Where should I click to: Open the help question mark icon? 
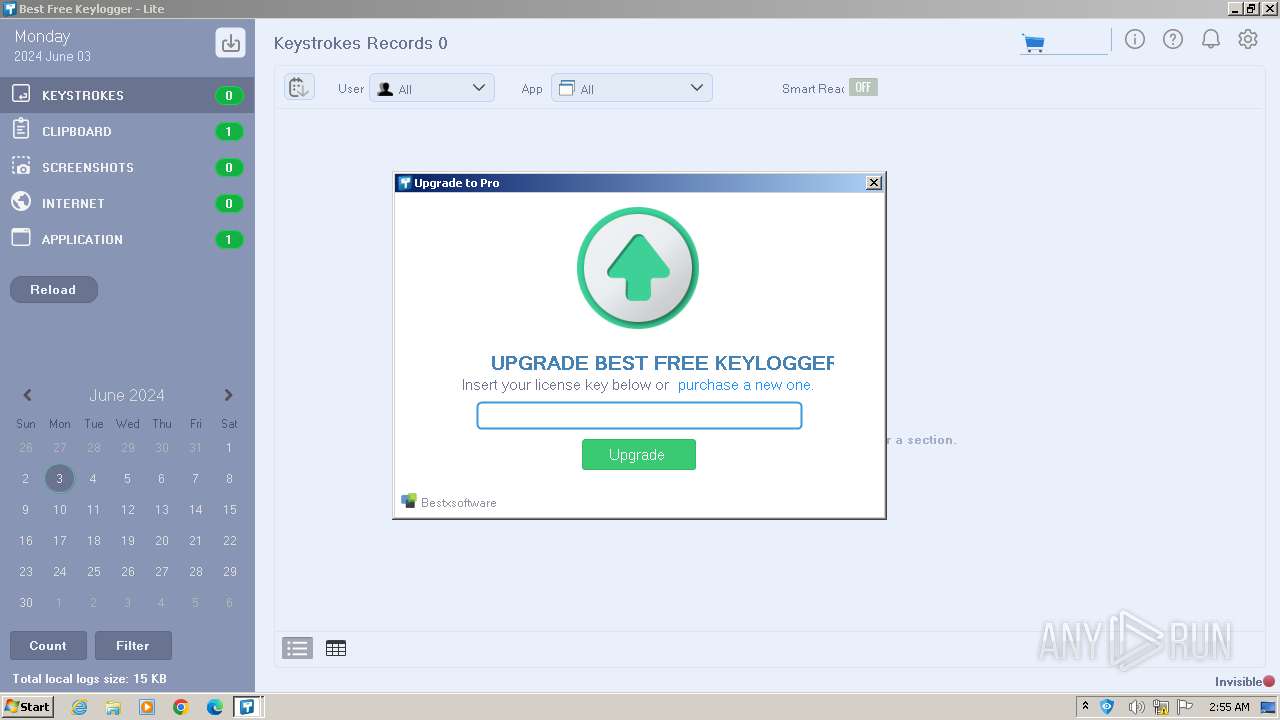1173,40
